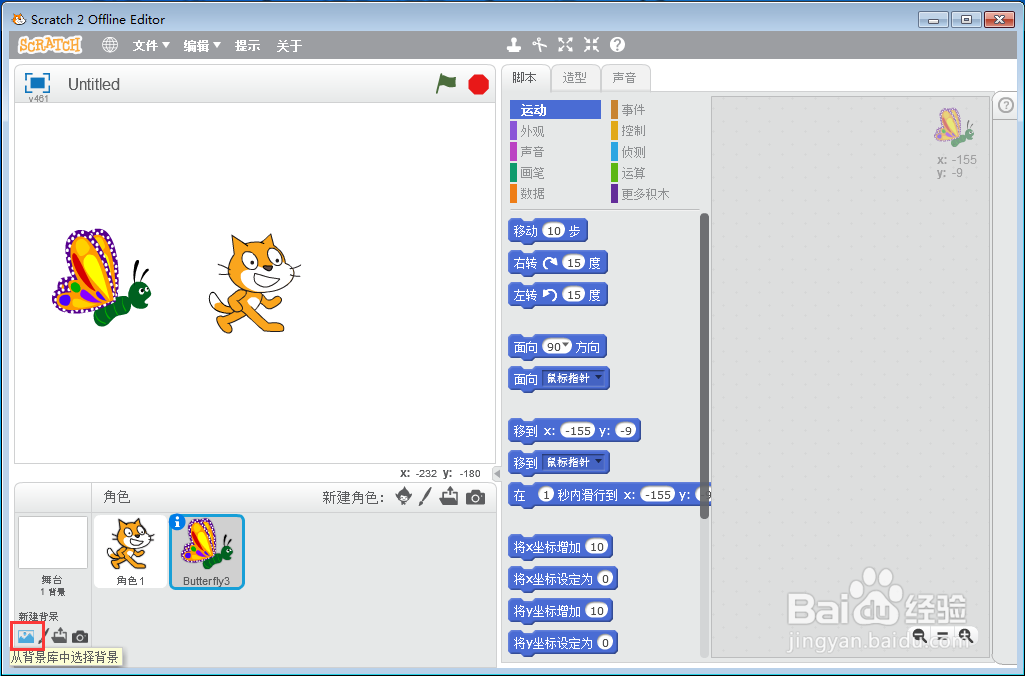Screen dimensions: 1025x676
Task: Zoom out the scripts area
Action: tap(919, 635)
